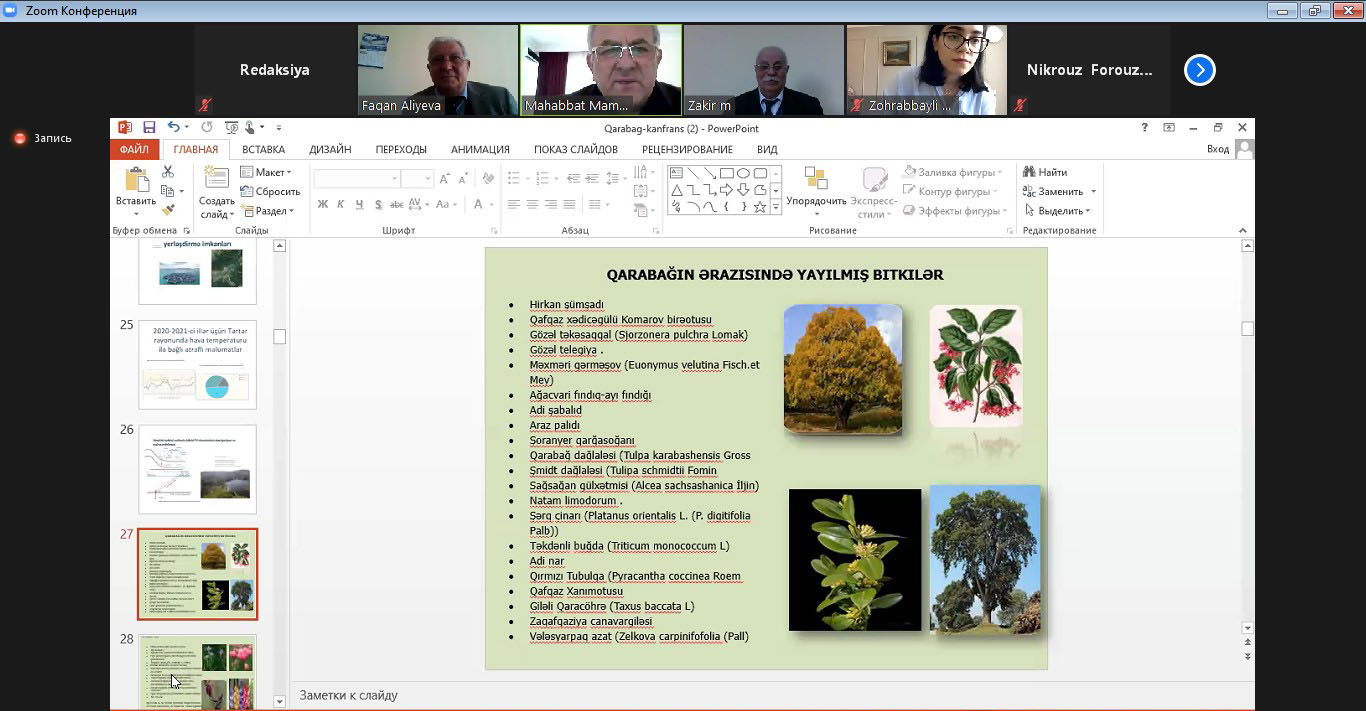Select slide 26 thumbnail
Image resolution: width=1366 pixels, height=711 pixels.
pyautogui.click(x=197, y=469)
